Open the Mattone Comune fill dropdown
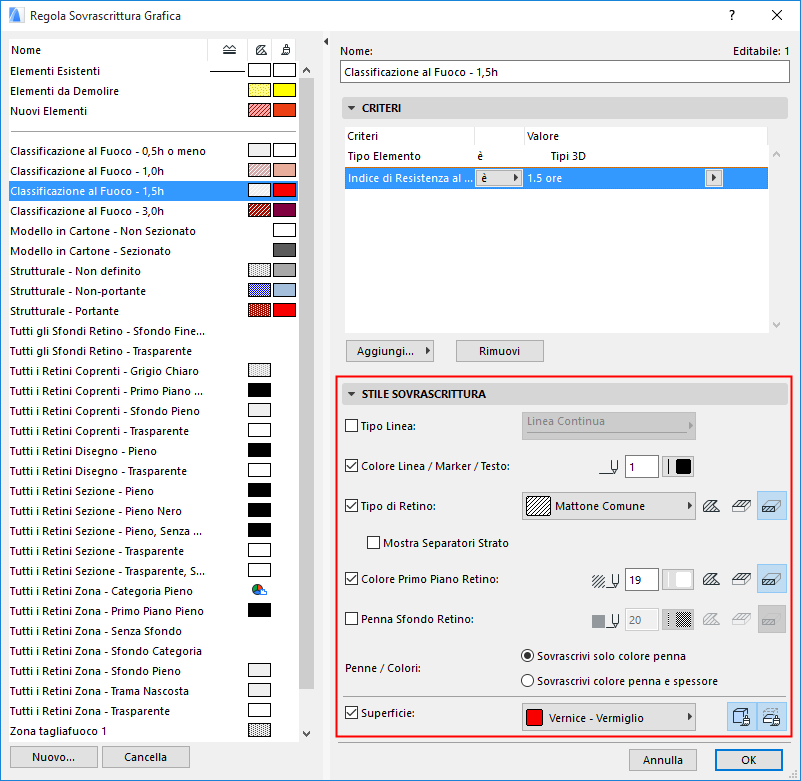This screenshot has height=781, width=801. tap(608, 506)
